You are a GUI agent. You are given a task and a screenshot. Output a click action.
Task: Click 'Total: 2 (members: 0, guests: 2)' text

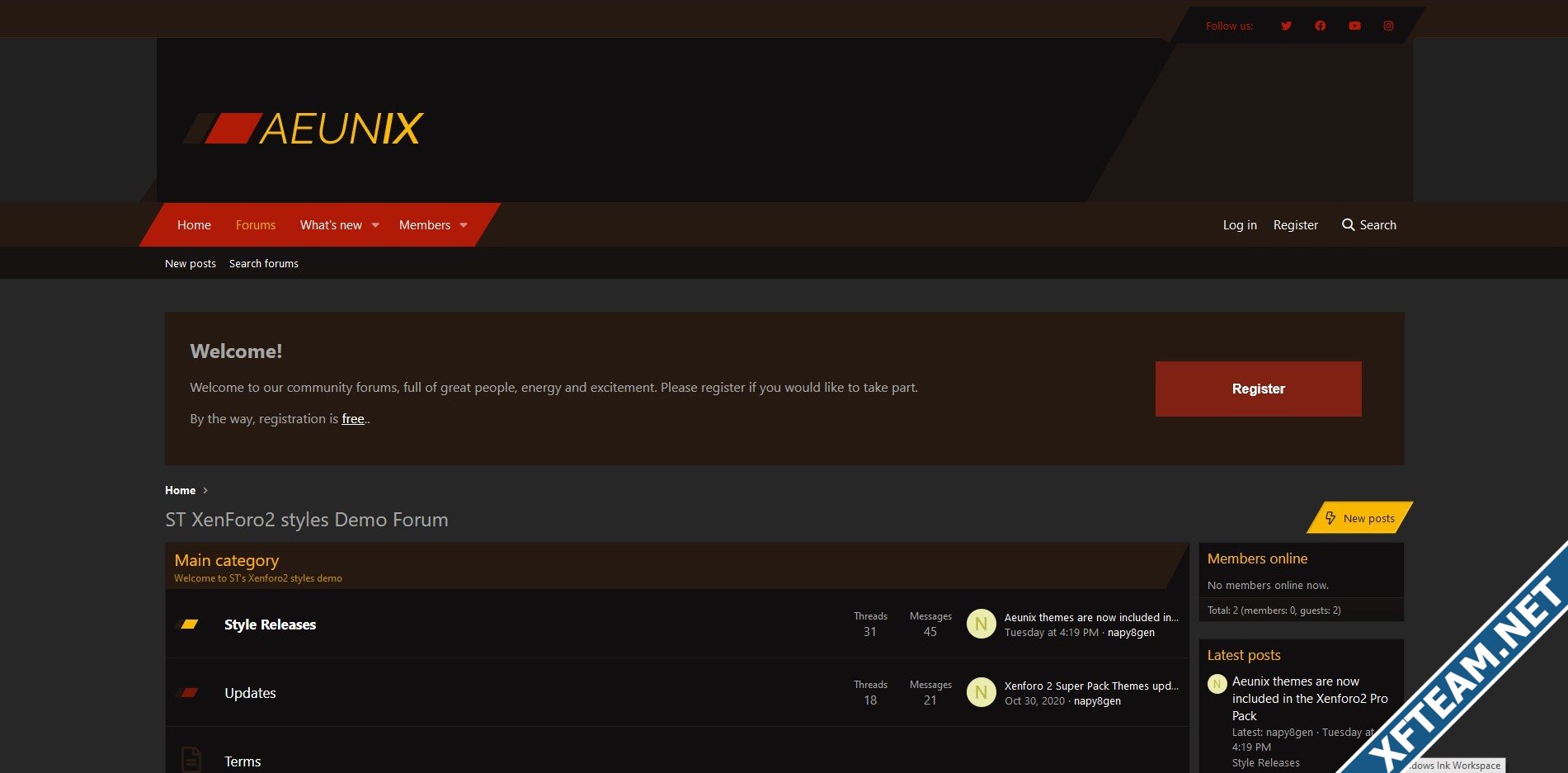click(1274, 610)
